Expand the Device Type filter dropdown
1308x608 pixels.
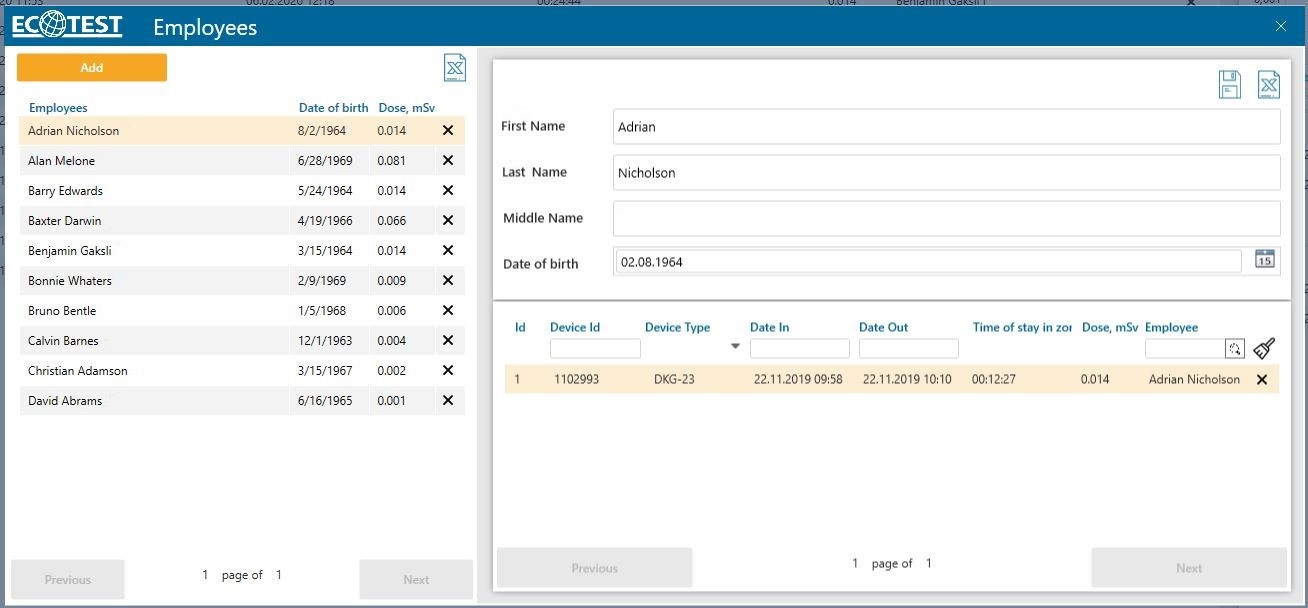[x=735, y=347]
